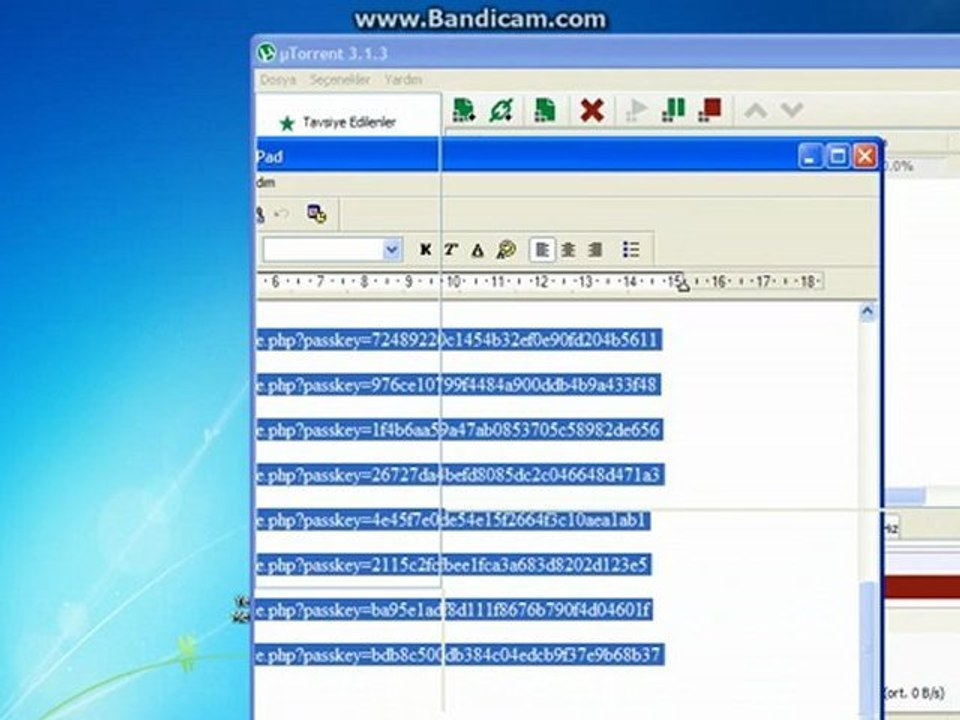Click the WordPad menu bar item 'dm'
The image size is (960, 720).
[x=266, y=182]
